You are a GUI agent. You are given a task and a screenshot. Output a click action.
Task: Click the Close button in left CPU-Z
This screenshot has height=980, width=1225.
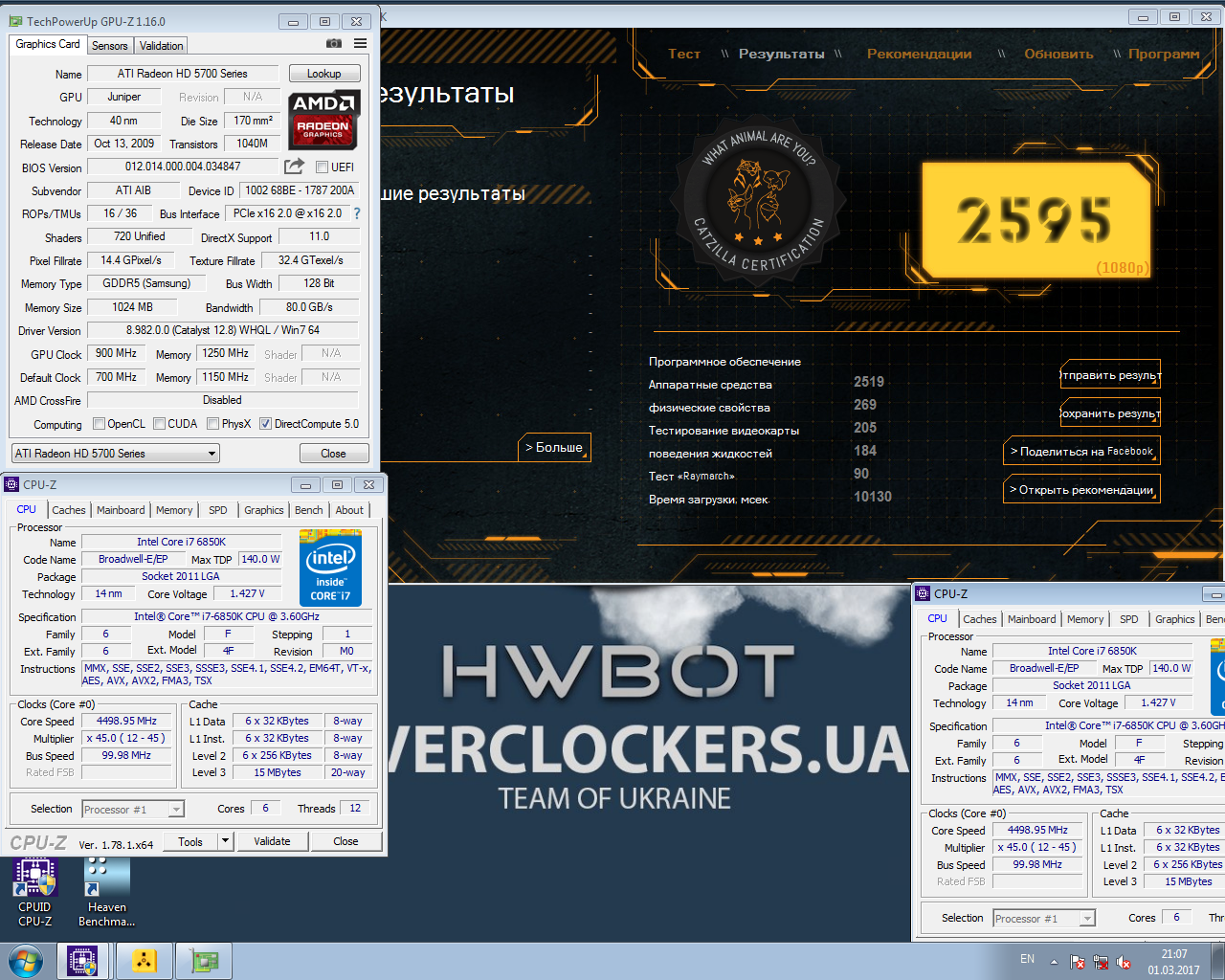point(345,841)
